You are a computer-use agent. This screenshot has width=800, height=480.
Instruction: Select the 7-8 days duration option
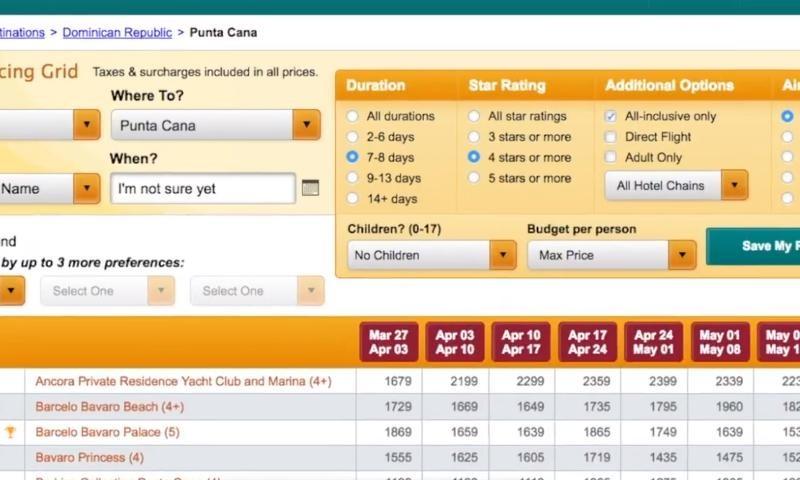[x=352, y=158]
